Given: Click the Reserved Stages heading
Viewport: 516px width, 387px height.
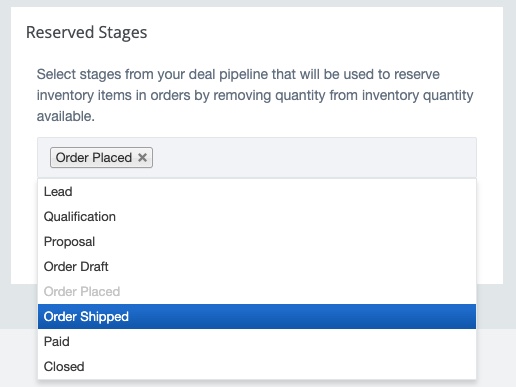Looking at the screenshot, I should (x=86, y=33).
